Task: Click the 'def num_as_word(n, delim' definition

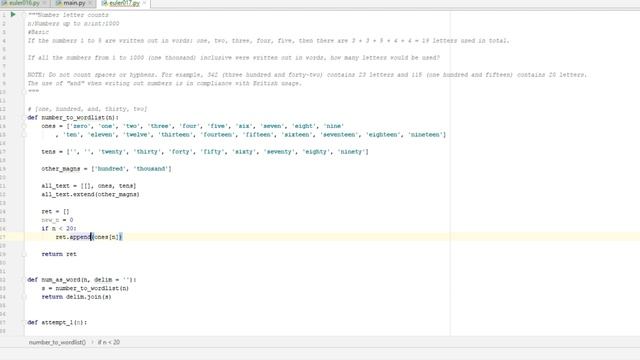Action: pyautogui.click(x=82, y=280)
